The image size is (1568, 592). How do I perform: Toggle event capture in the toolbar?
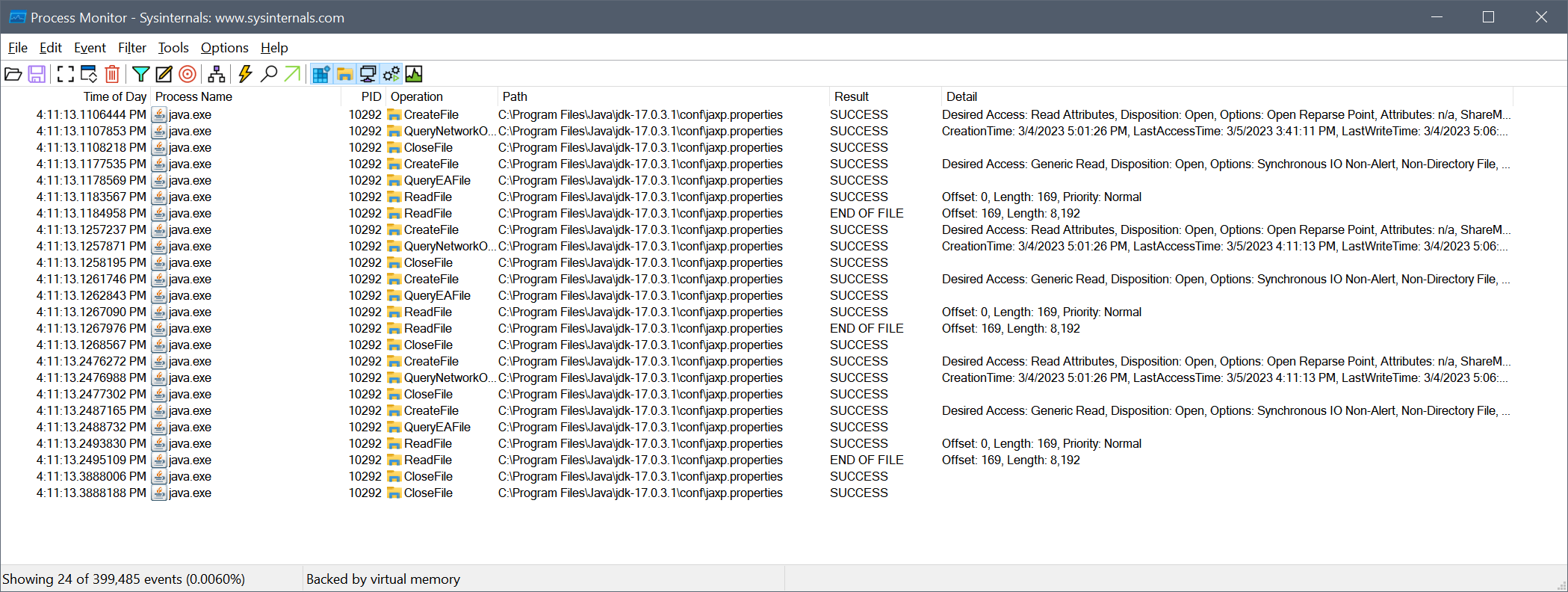(x=66, y=74)
